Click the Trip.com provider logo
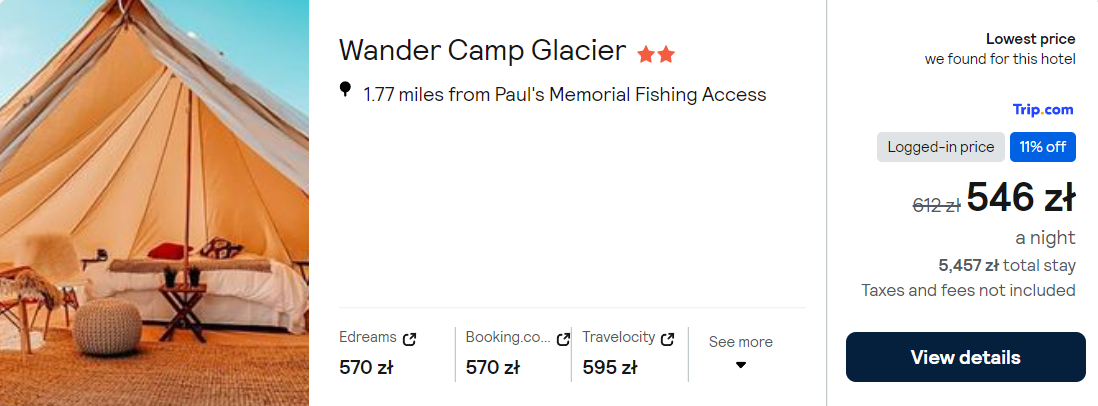Image resolution: width=1098 pixels, height=406 pixels. (x=1043, y=110)
